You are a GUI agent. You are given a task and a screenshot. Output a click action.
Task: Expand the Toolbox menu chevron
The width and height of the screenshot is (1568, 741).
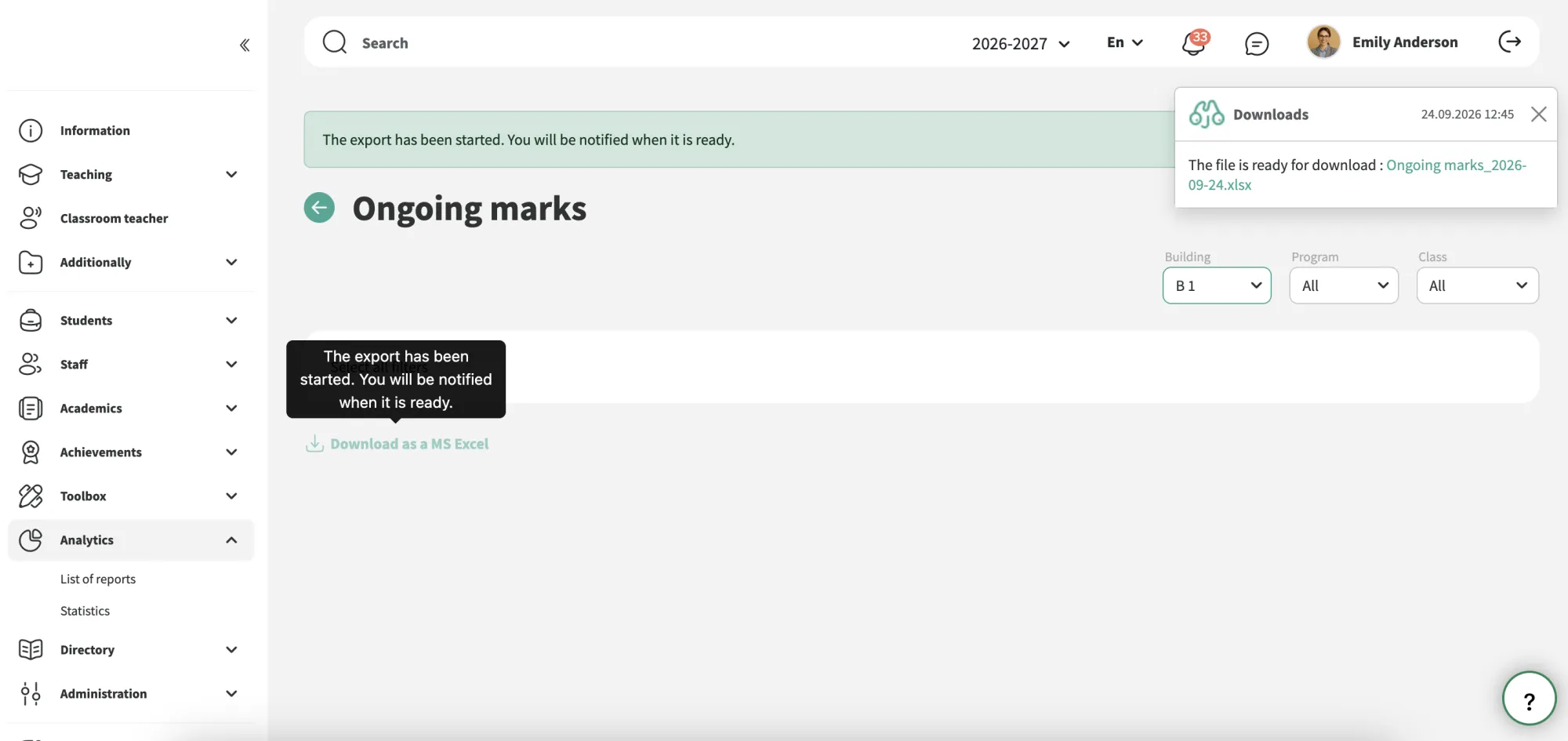pos(231,496)
